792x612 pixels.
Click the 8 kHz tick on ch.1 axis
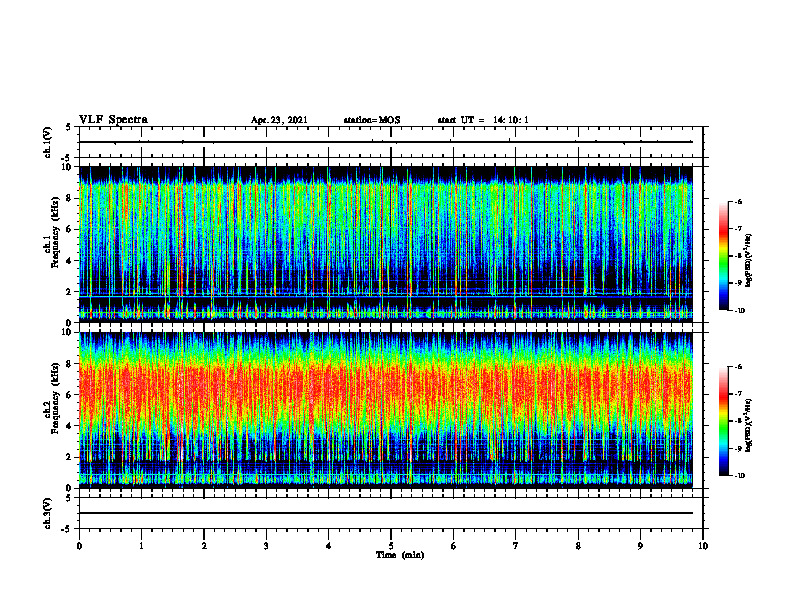click(x=70, y=198)
